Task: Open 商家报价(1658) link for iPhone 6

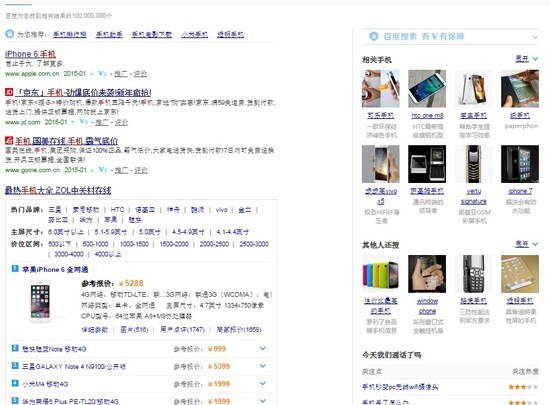Action: (239, 330)
